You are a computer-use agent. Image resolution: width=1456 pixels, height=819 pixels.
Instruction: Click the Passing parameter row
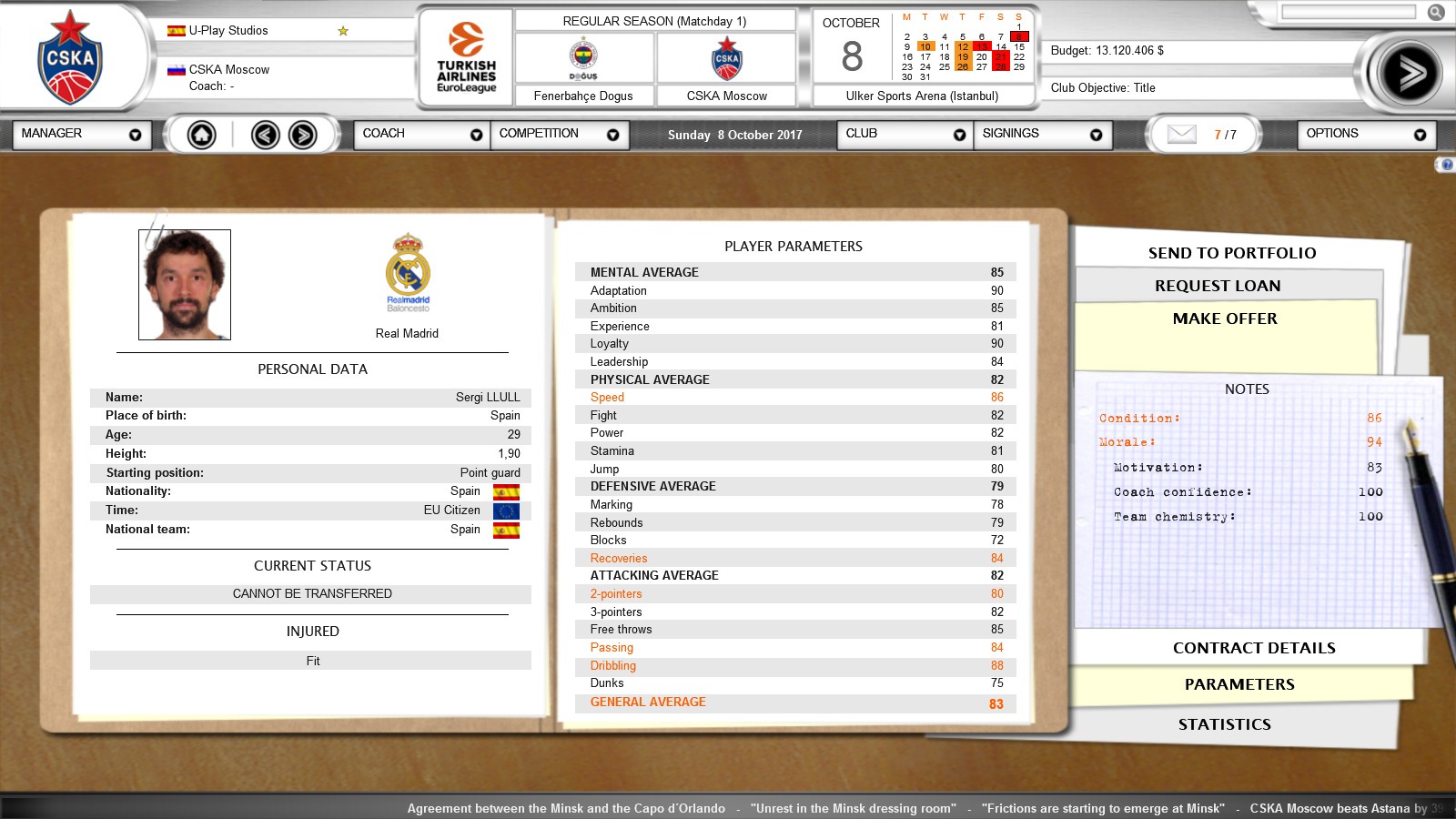[795, 648]
